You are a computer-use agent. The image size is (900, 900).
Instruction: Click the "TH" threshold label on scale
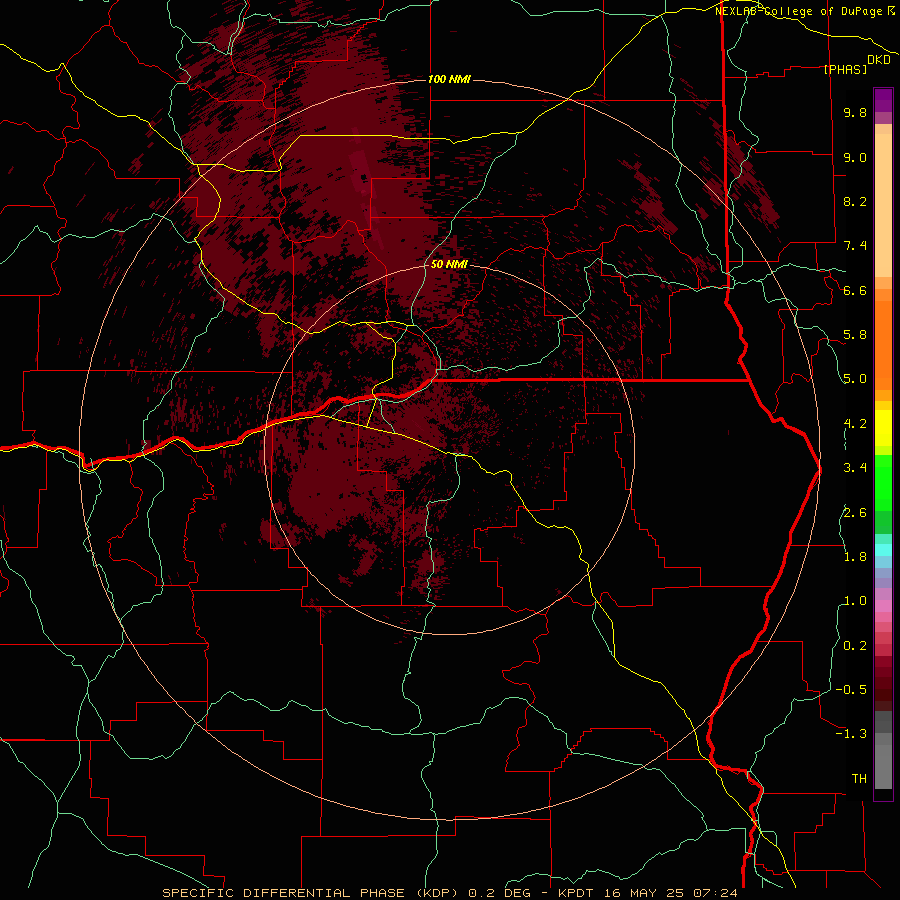tap(859, 779)
